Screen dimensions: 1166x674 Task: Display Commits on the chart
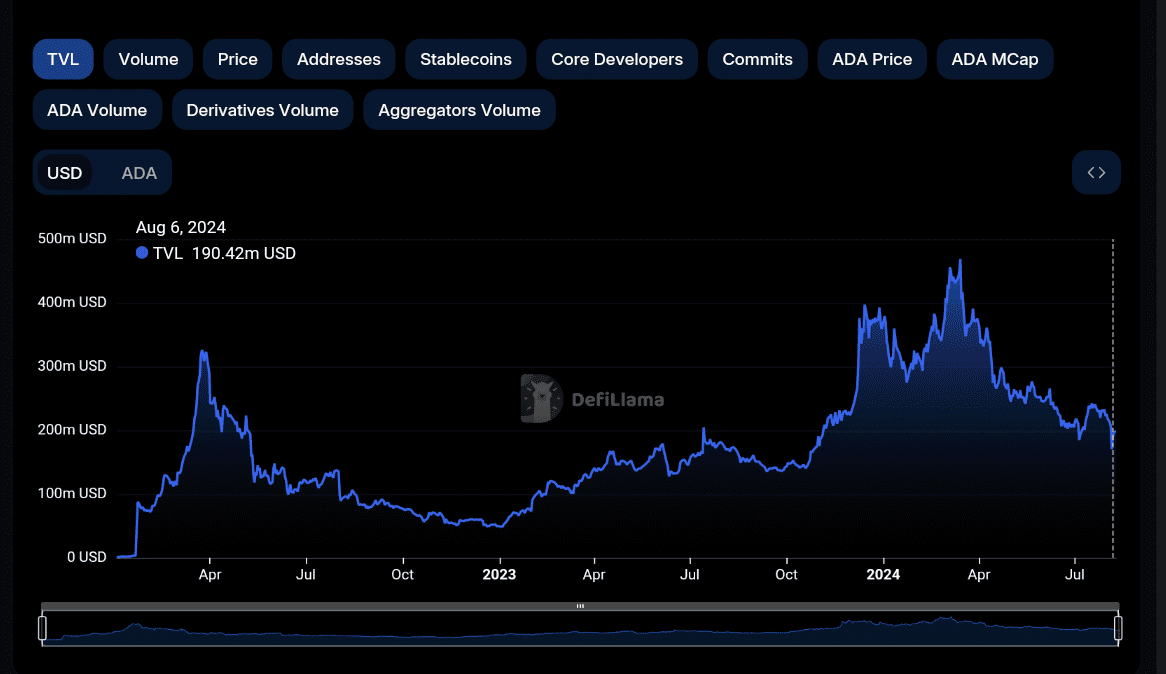pos(757,59)
